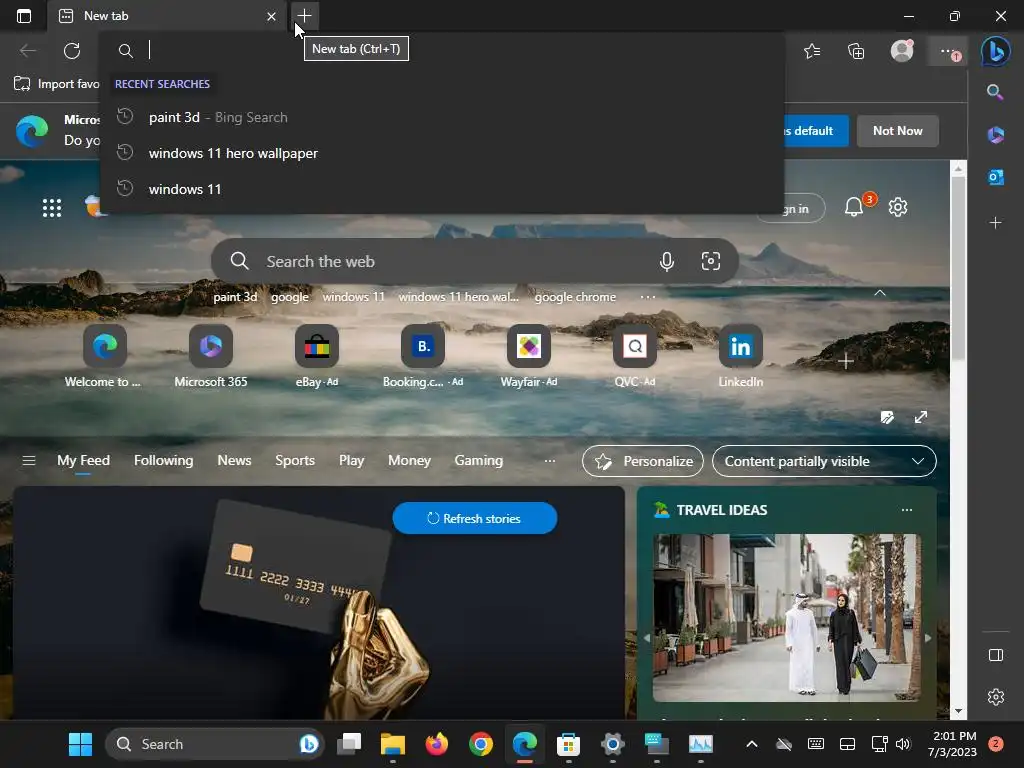
Task: Switch to the Sports tab
Action: pos(295,460)
